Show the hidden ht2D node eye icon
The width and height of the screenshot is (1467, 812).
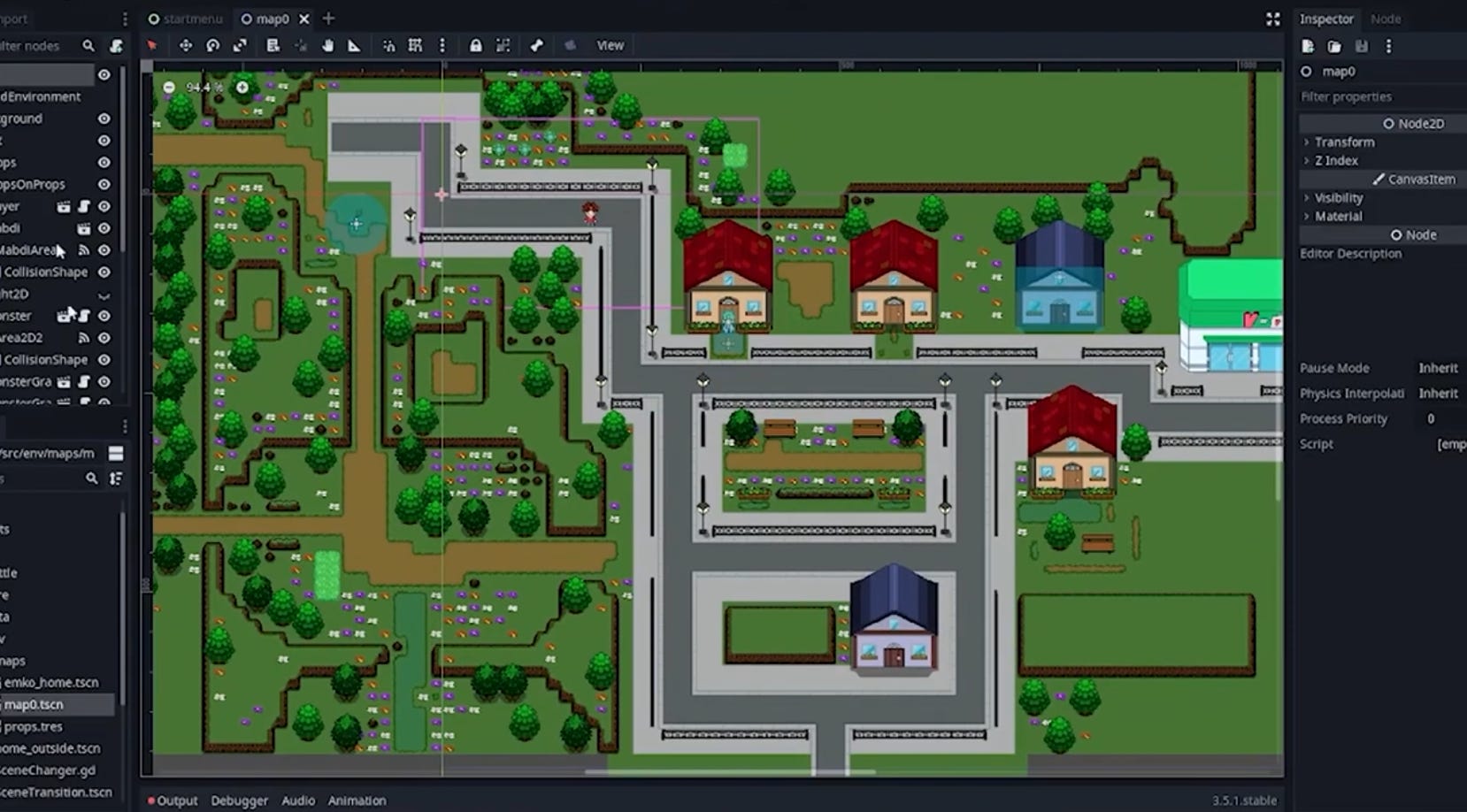pos(104,295)
